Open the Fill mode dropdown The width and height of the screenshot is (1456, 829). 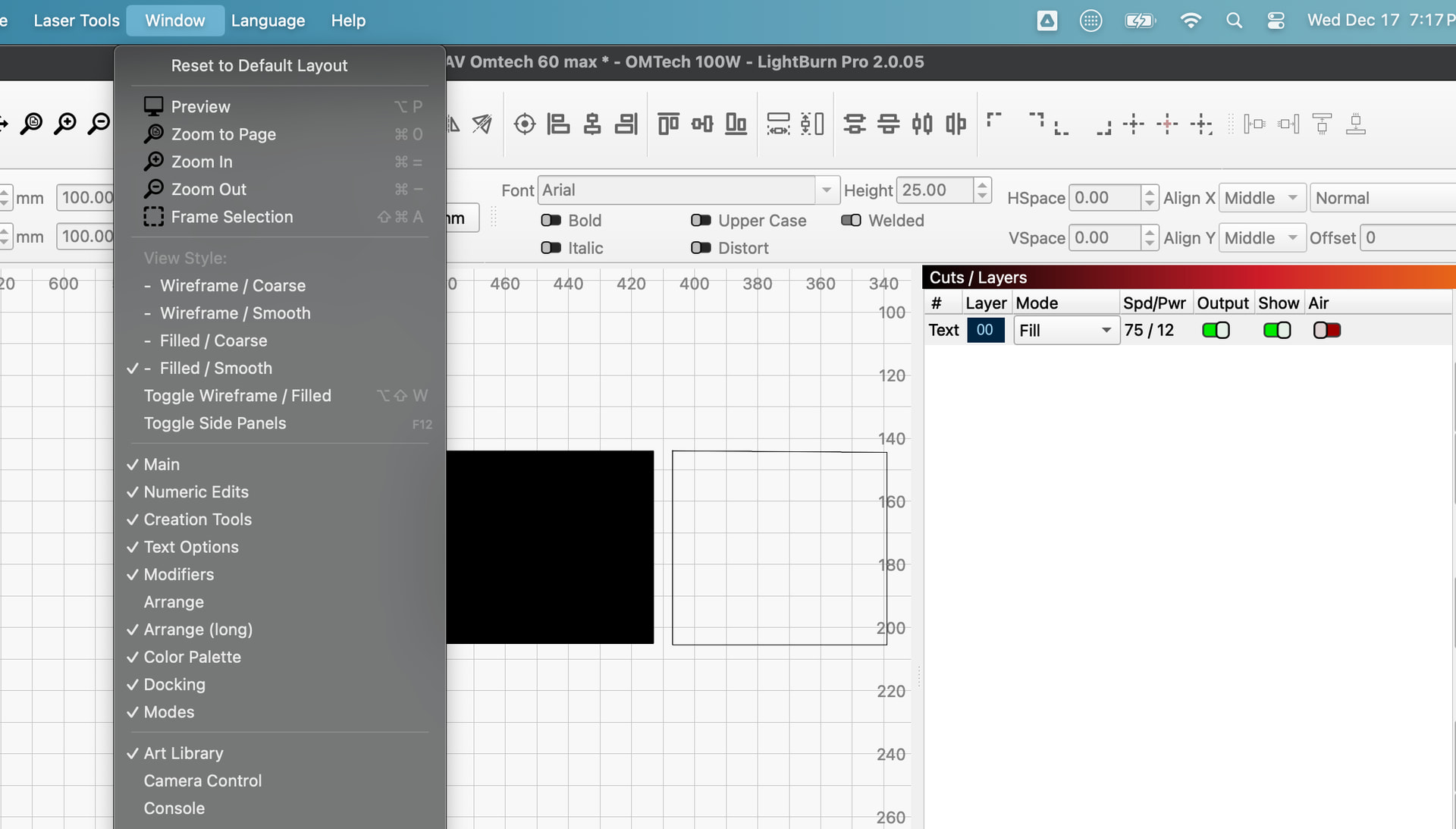[x=1065, y=331]
